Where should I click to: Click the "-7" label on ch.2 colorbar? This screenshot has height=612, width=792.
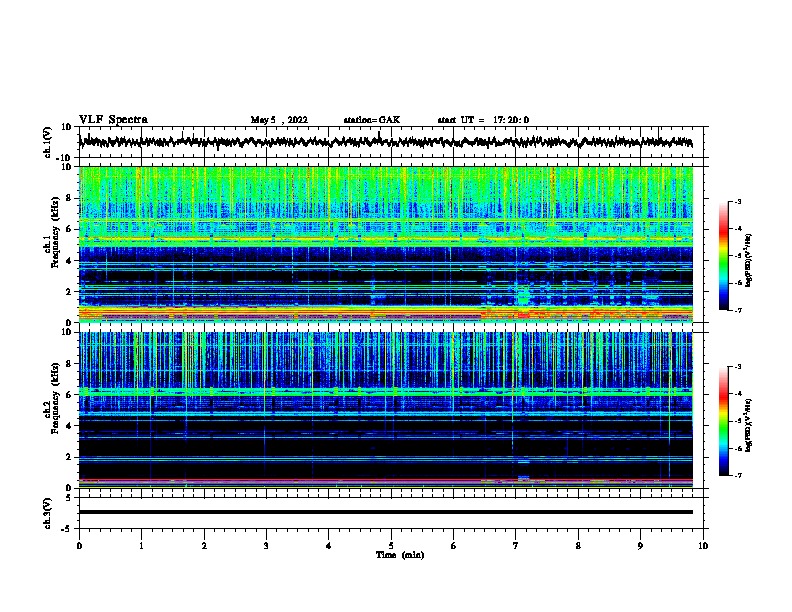point(737,475)
